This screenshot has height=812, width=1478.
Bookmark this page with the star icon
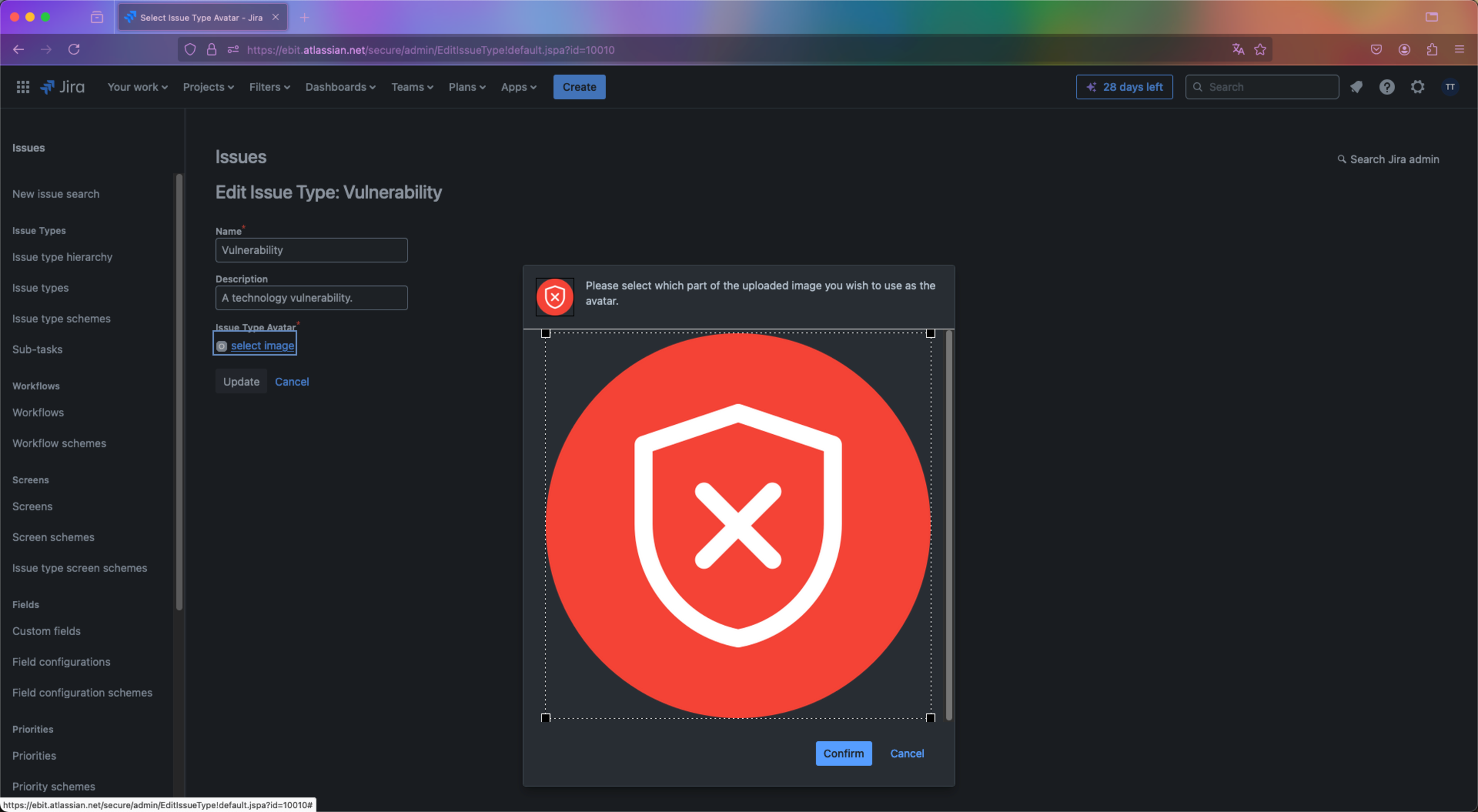(x=1260, y=49)
